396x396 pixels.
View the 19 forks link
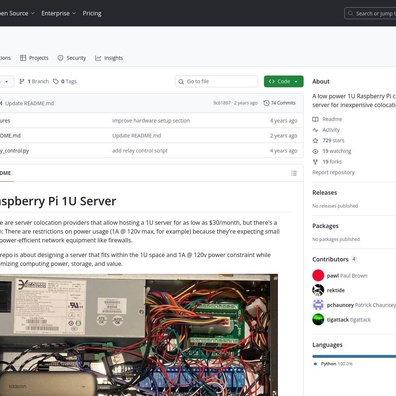coord(332,162)
